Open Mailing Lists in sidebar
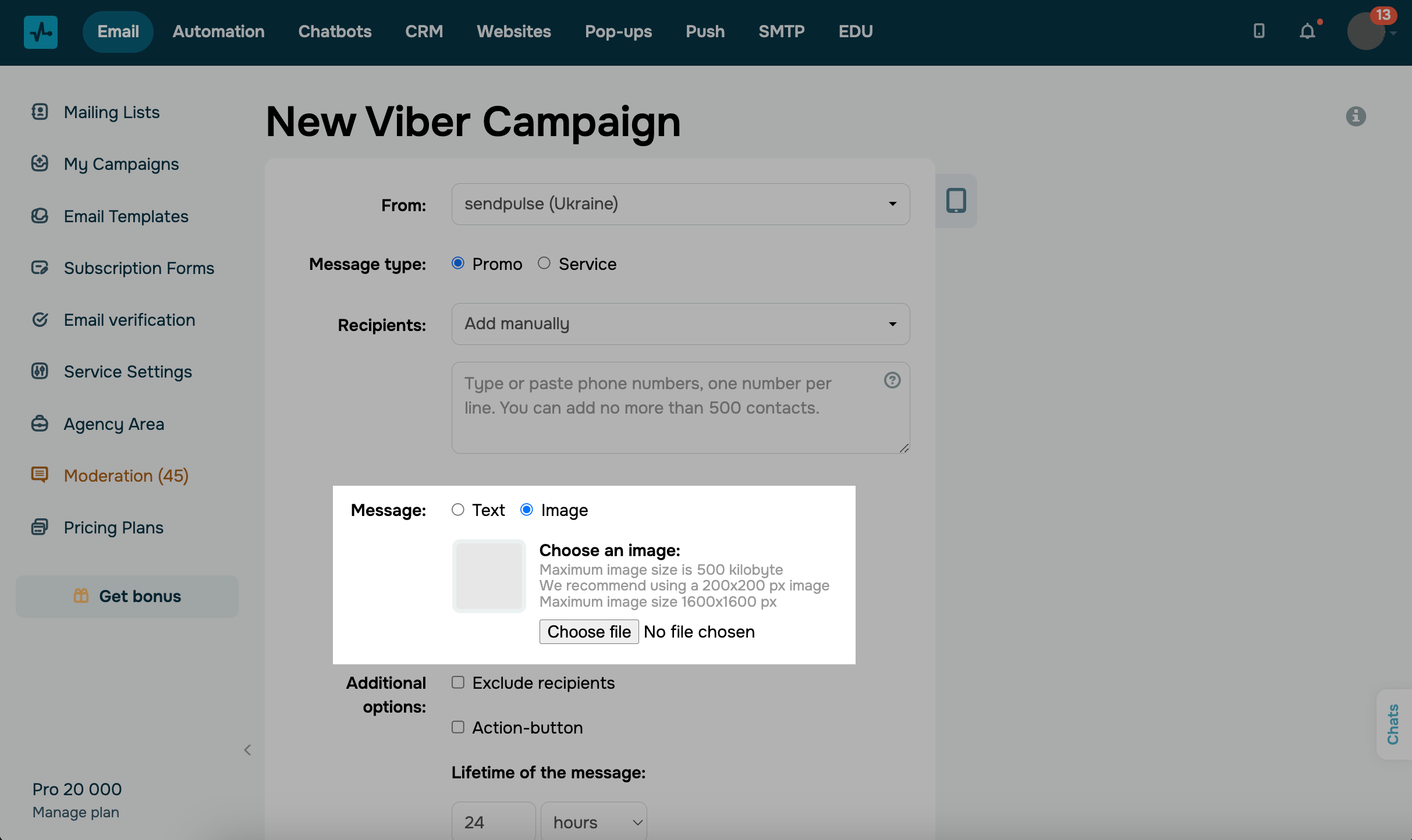 [112, 112]
